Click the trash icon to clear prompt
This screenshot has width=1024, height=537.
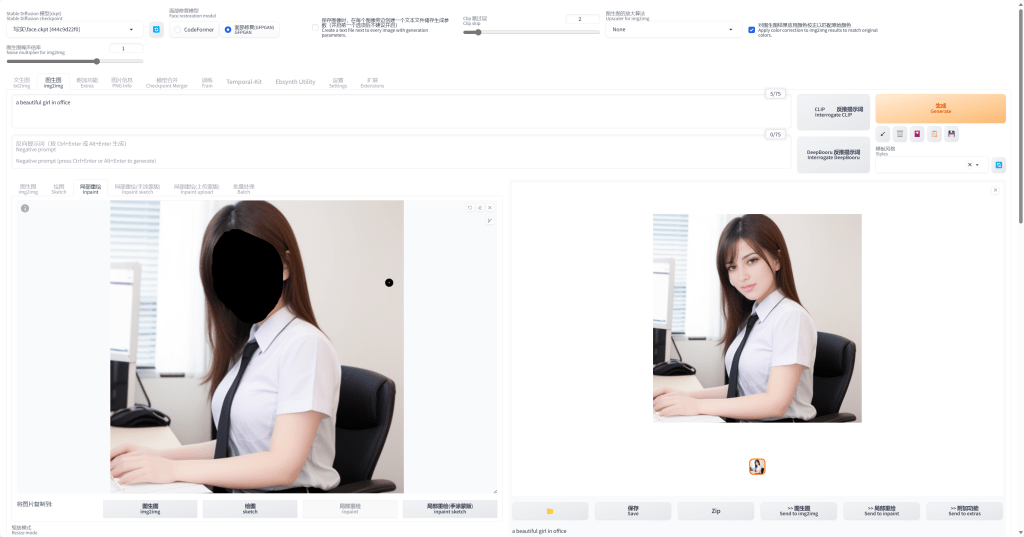[901, 134]
